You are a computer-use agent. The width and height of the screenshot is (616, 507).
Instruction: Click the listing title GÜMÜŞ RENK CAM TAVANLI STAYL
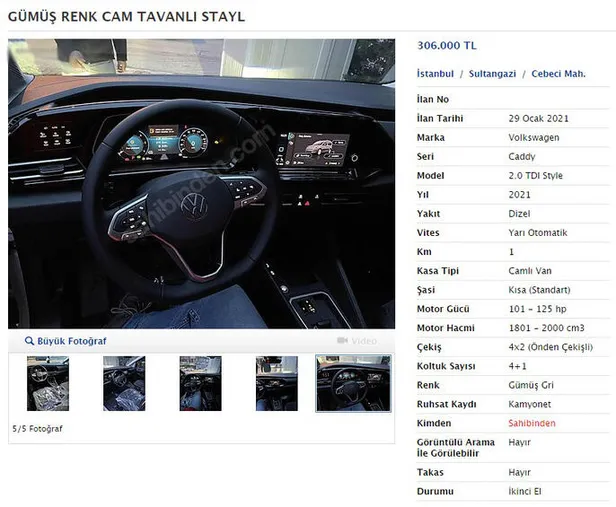pos(126,17)
